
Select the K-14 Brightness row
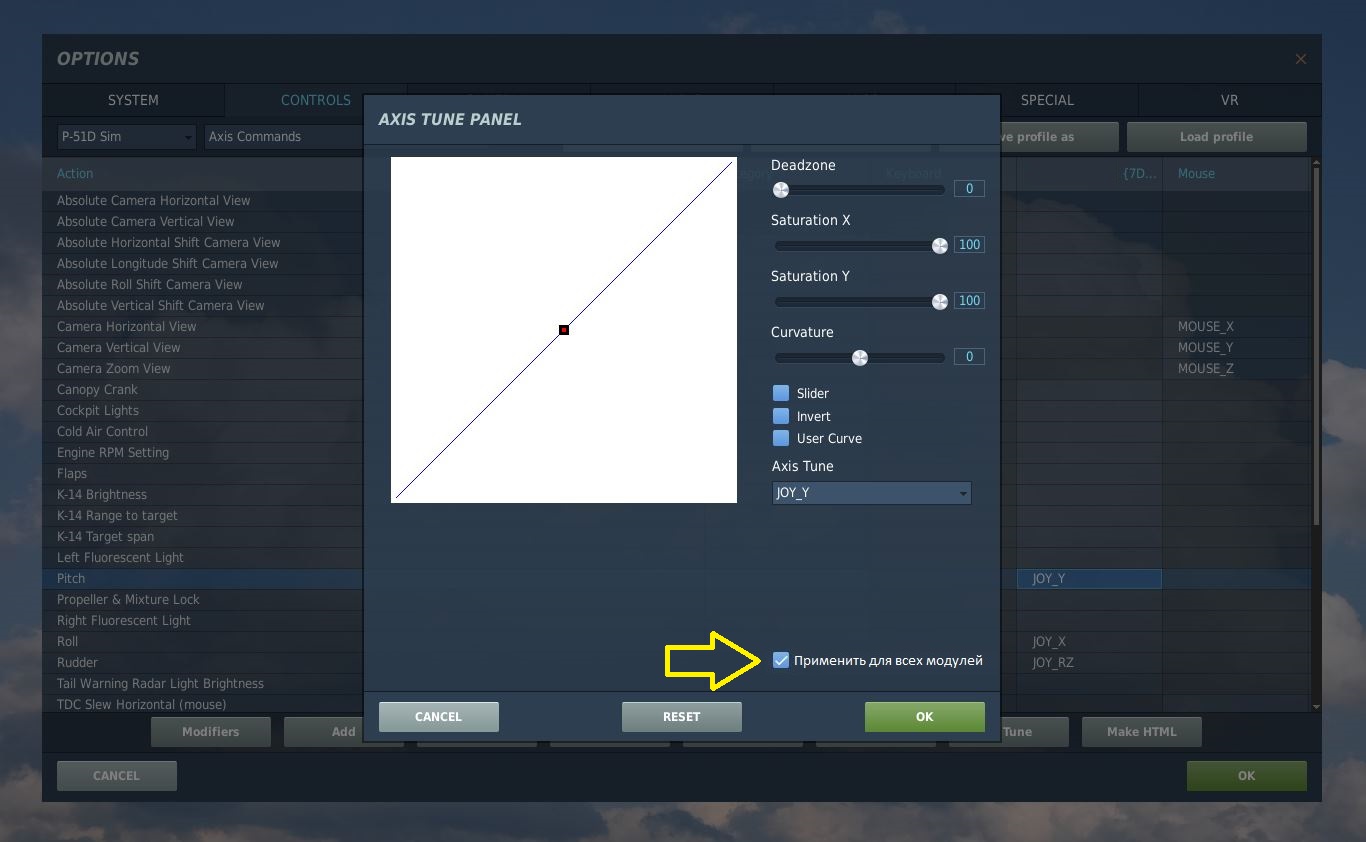pos(202,494)
